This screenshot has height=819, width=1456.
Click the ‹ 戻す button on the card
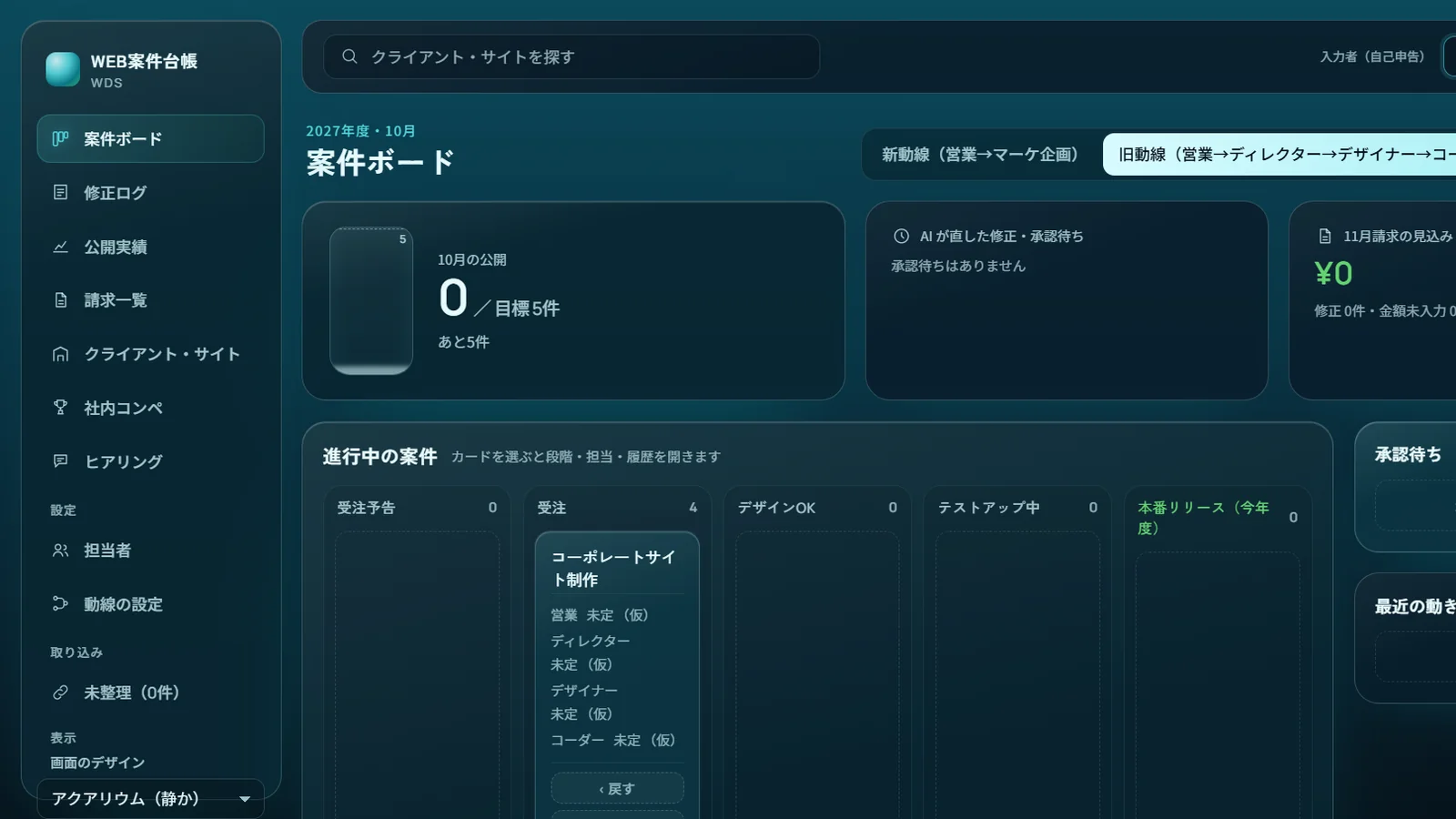point(617,788)
